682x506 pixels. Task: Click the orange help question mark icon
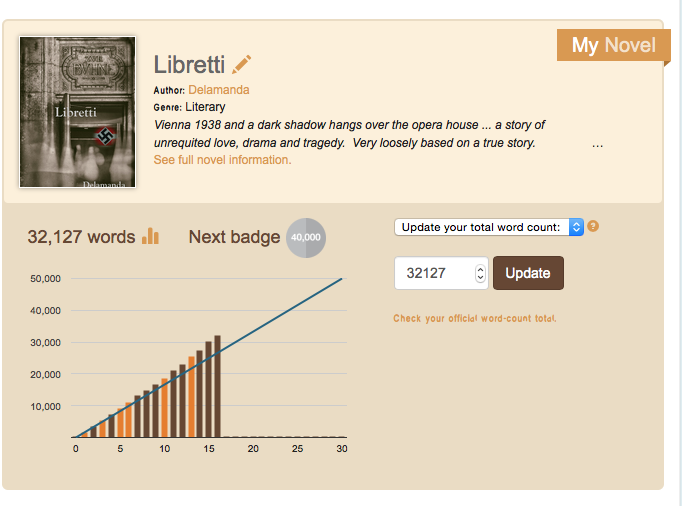[x=593, y=226]
